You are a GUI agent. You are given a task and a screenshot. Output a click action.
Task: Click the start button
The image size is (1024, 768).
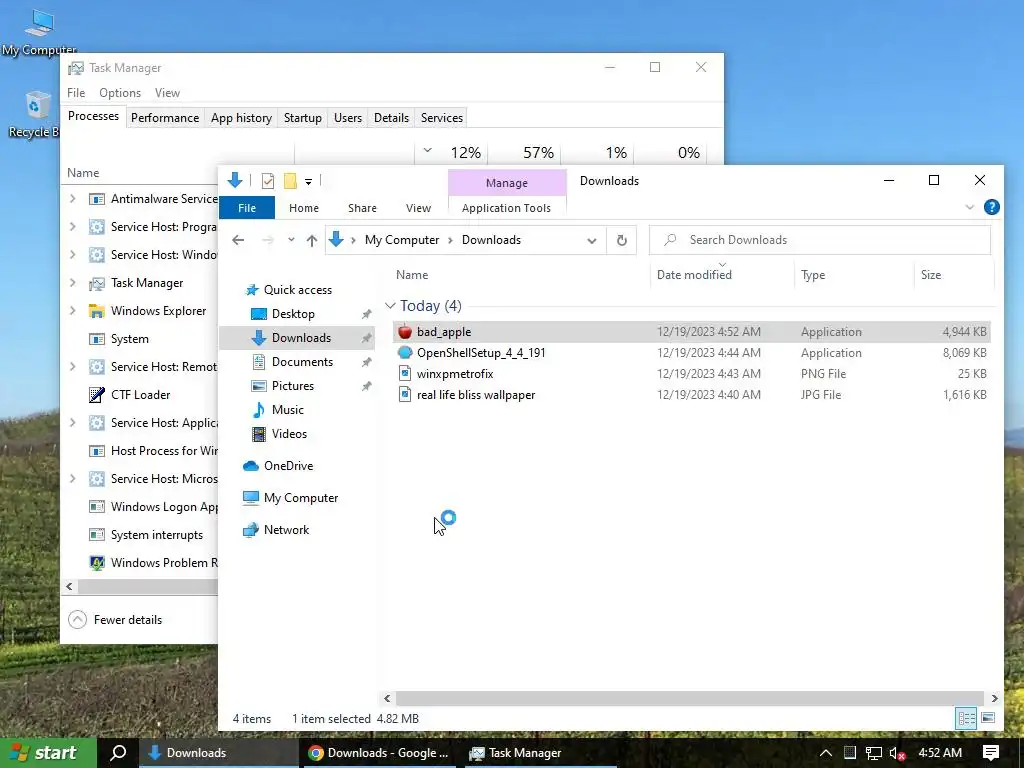tap(47, 752)
